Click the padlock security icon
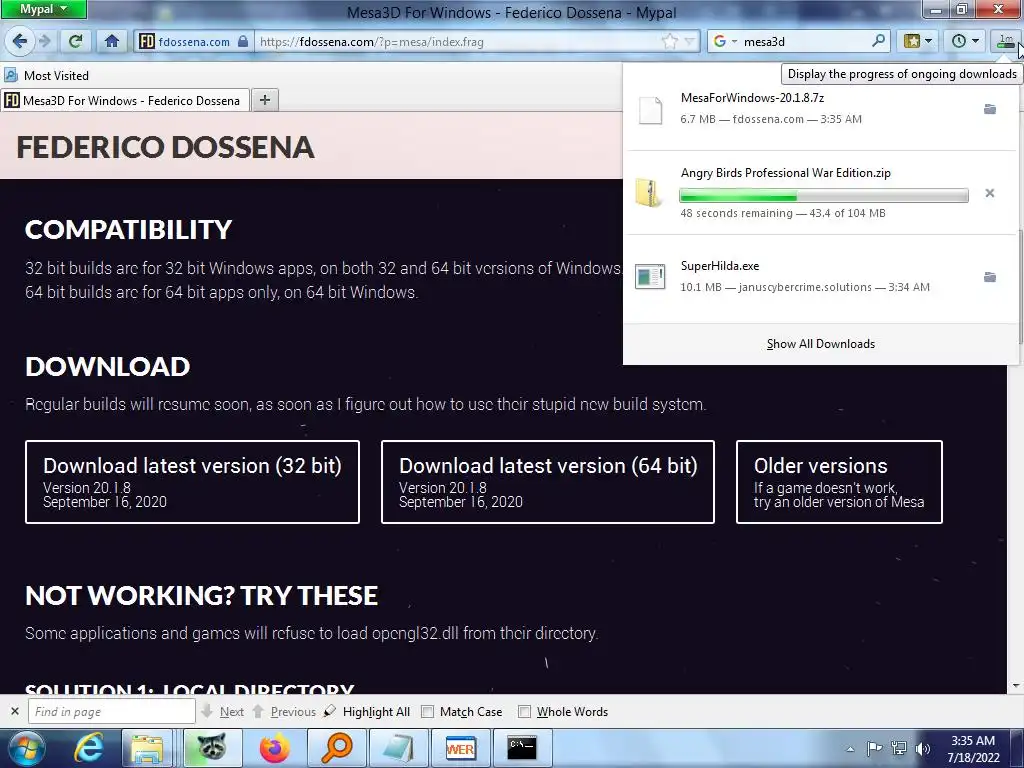The width and height of the screenshot is (1024, 768). tap(243, 42)
